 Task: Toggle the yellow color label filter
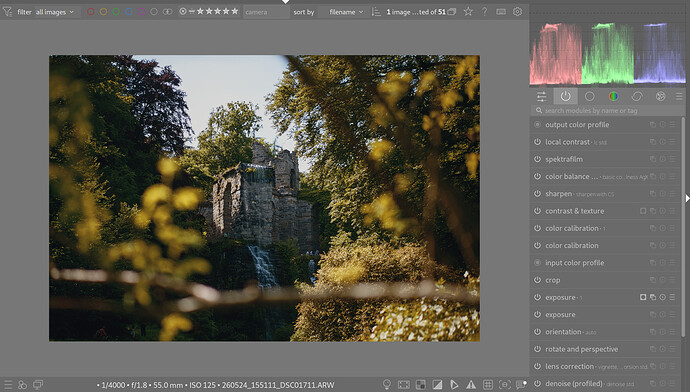(x=103, y=12)
